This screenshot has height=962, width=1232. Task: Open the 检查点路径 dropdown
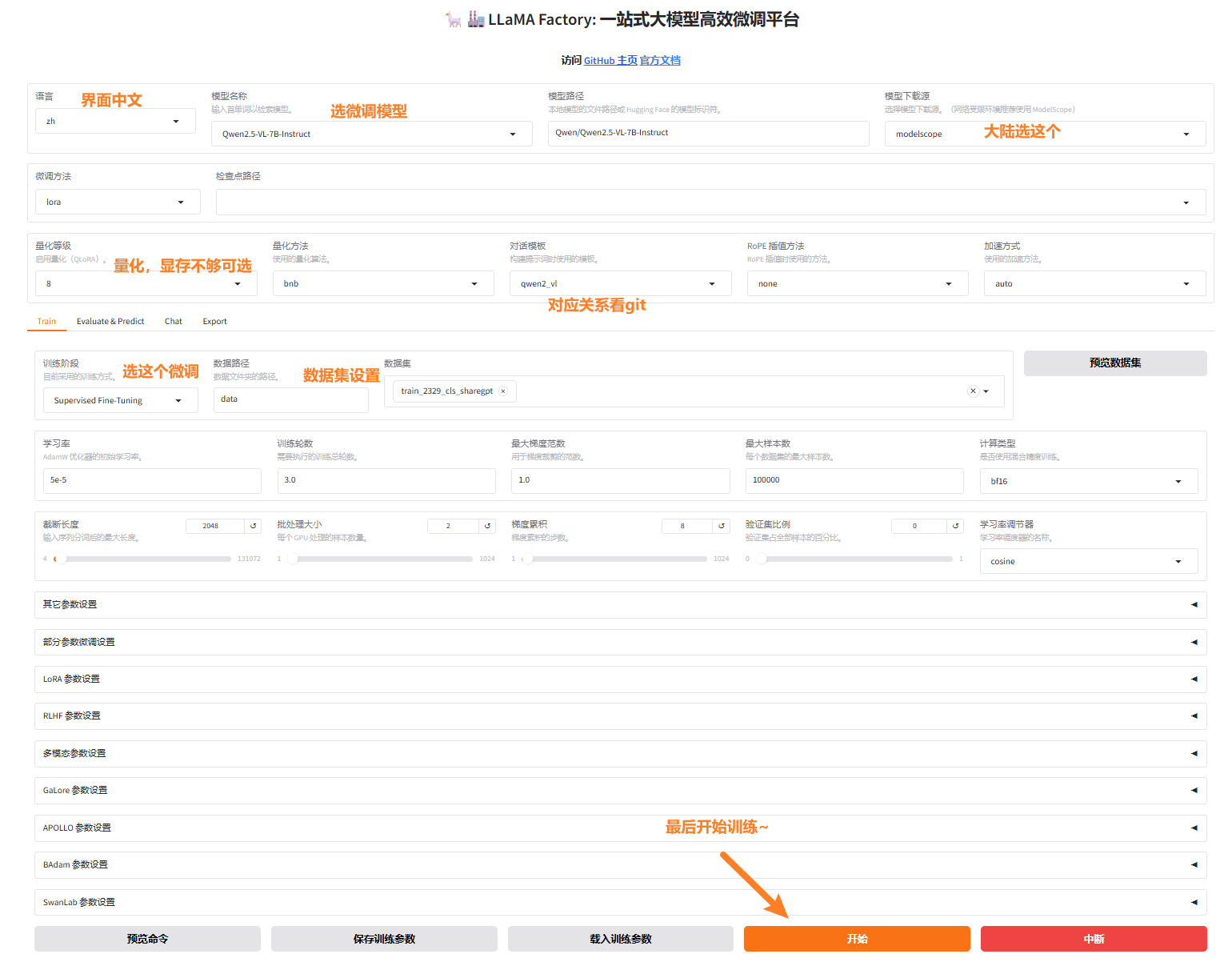(710, 202)
